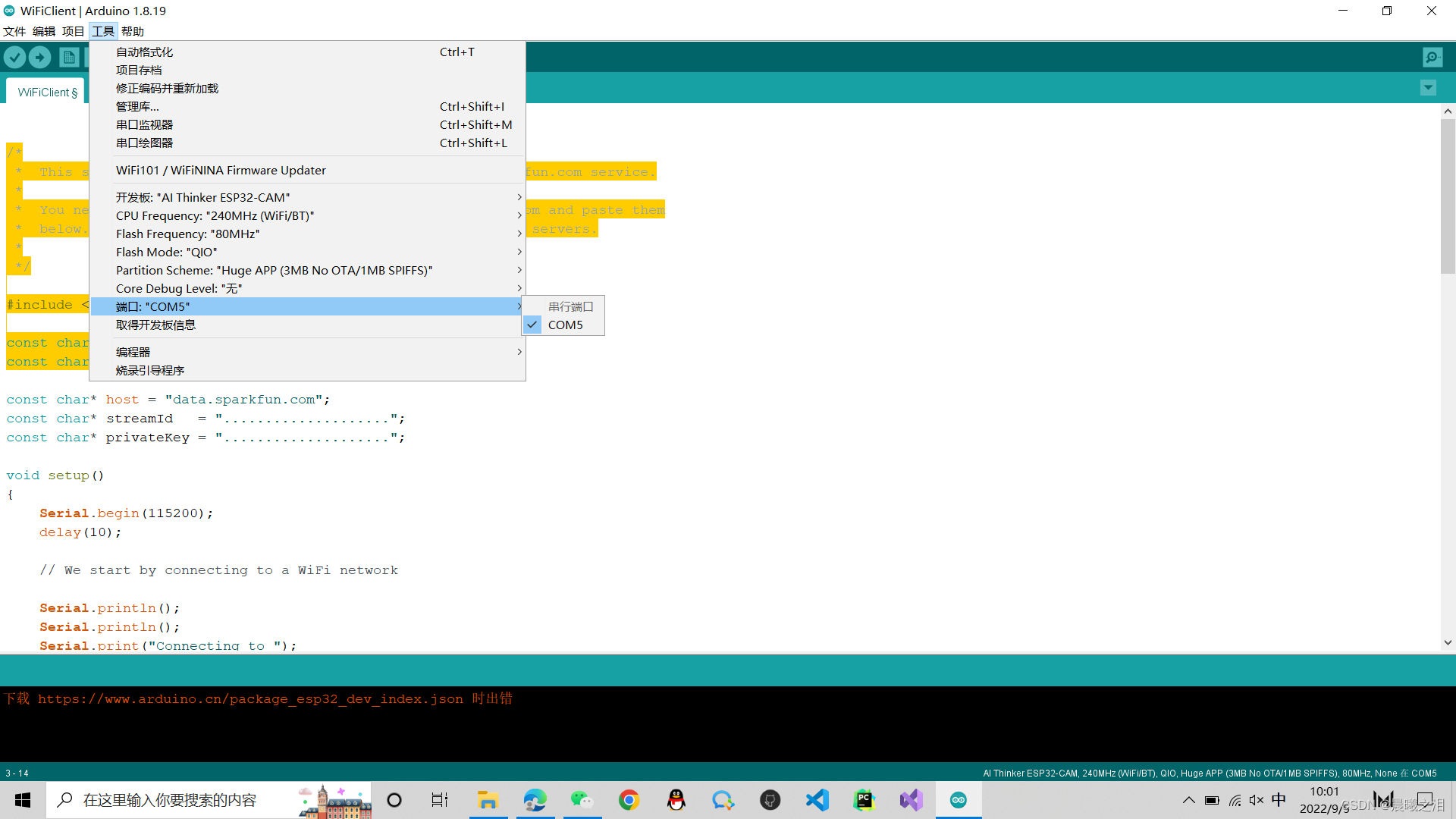Image resolution: width=1456 pixels, height=819 pixels.
Task: Toggle the muted volume tray icon
Action: pos(1257,800)
